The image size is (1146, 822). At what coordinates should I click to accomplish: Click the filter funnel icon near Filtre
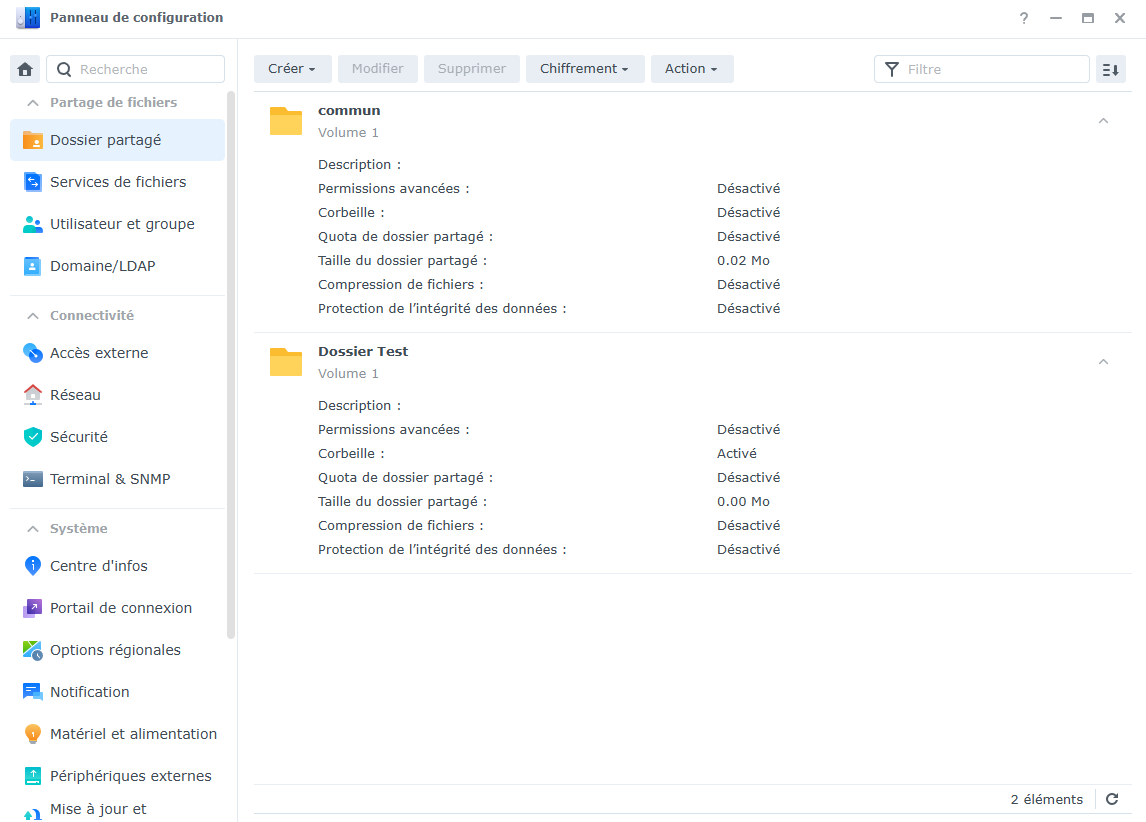pyautogui.click(x=891, y=69)
